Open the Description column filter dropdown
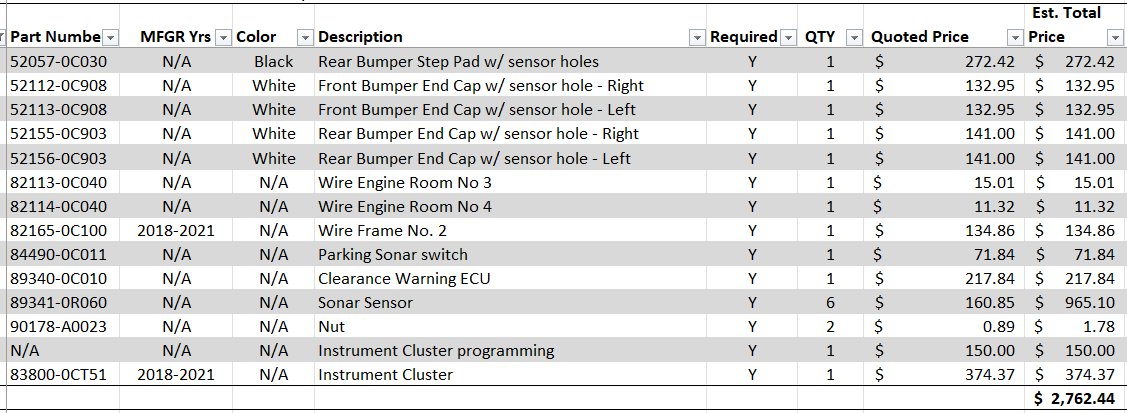 coord(697,37)
